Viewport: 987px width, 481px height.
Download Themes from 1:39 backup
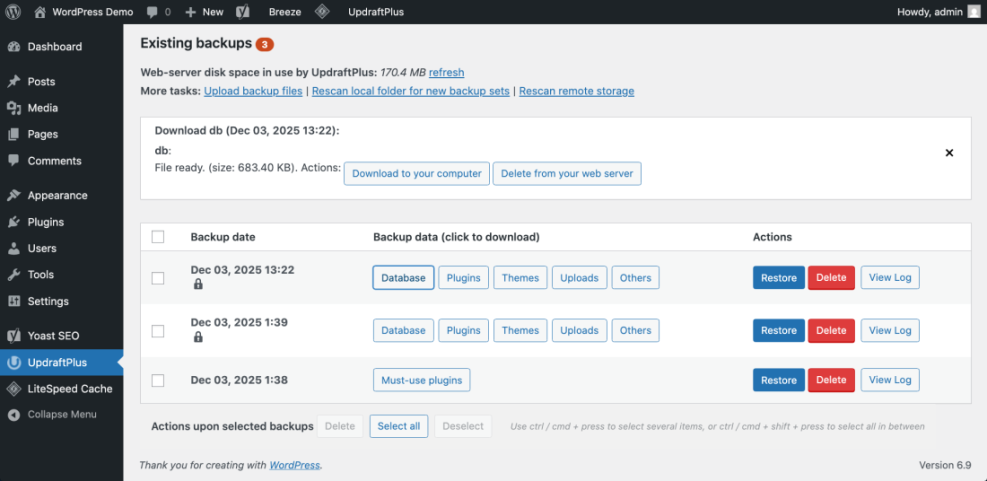tap(521, 331)
